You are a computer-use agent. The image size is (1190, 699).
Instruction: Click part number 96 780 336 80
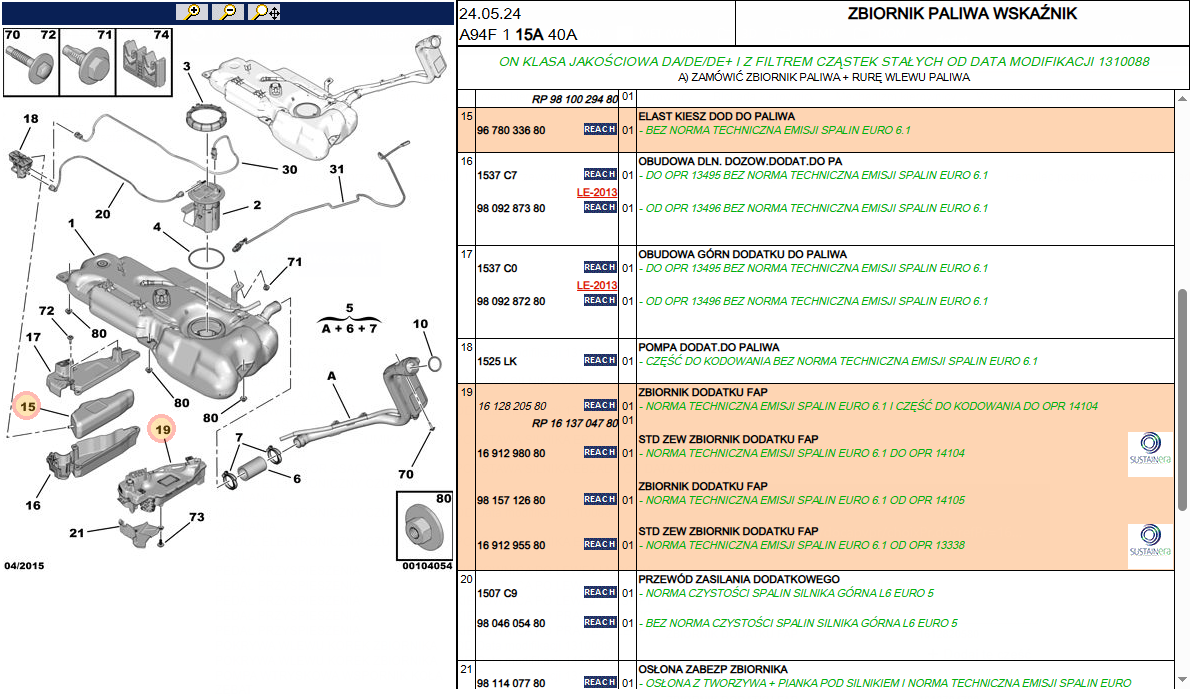511,131
